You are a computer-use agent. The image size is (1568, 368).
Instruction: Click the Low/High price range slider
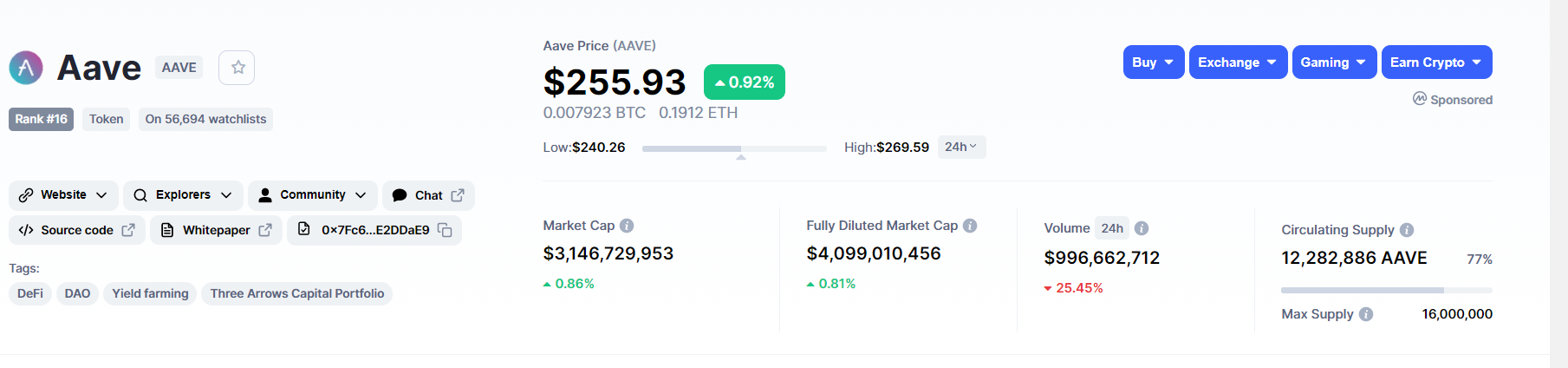734,148
